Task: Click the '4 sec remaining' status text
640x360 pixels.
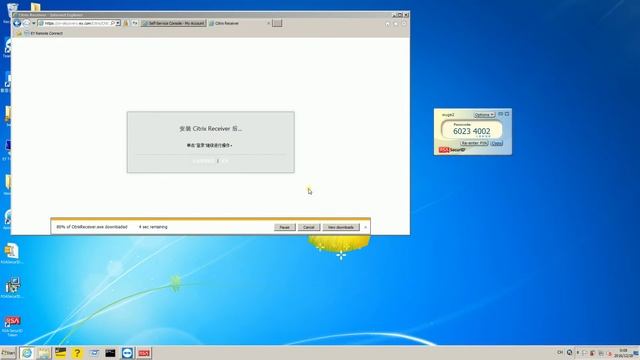Action: 153,227
